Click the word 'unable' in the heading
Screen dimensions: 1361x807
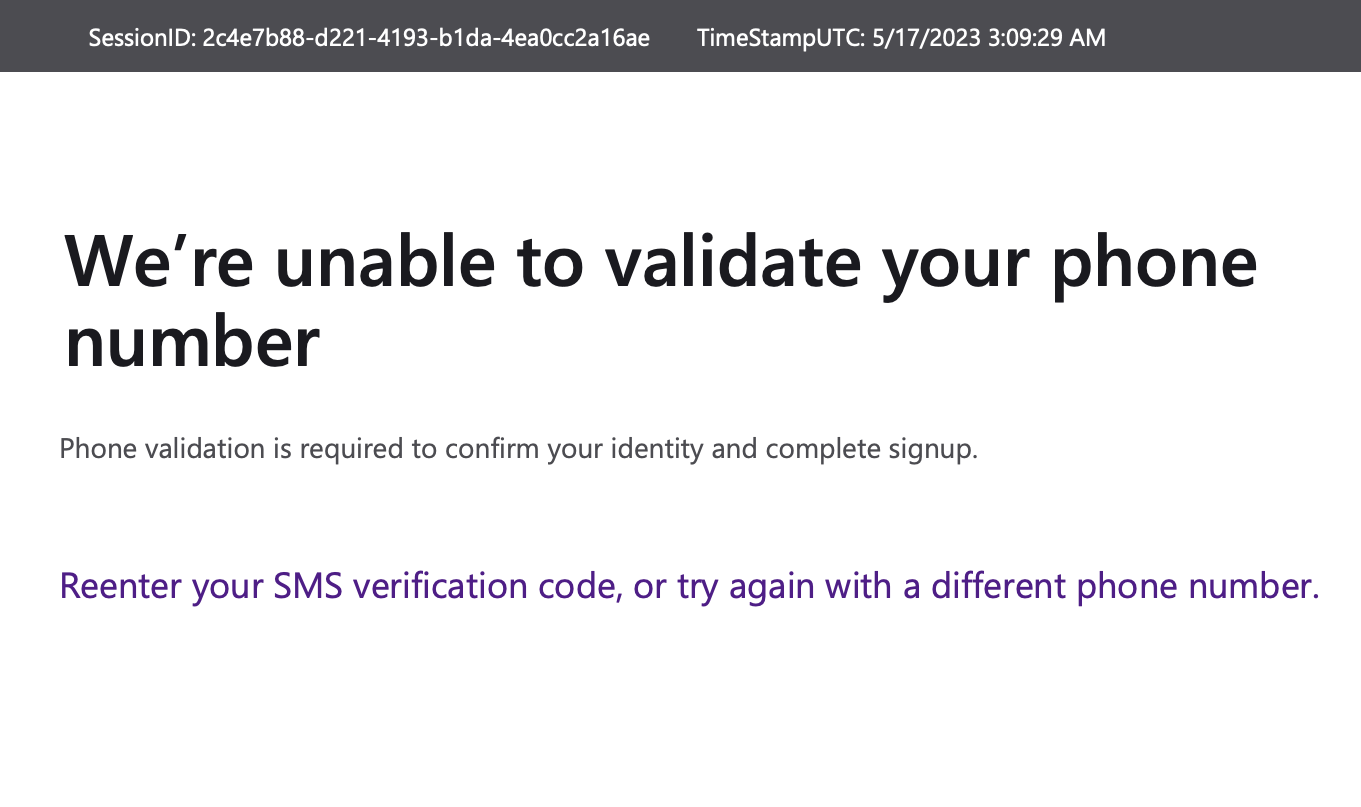[385, 262]
